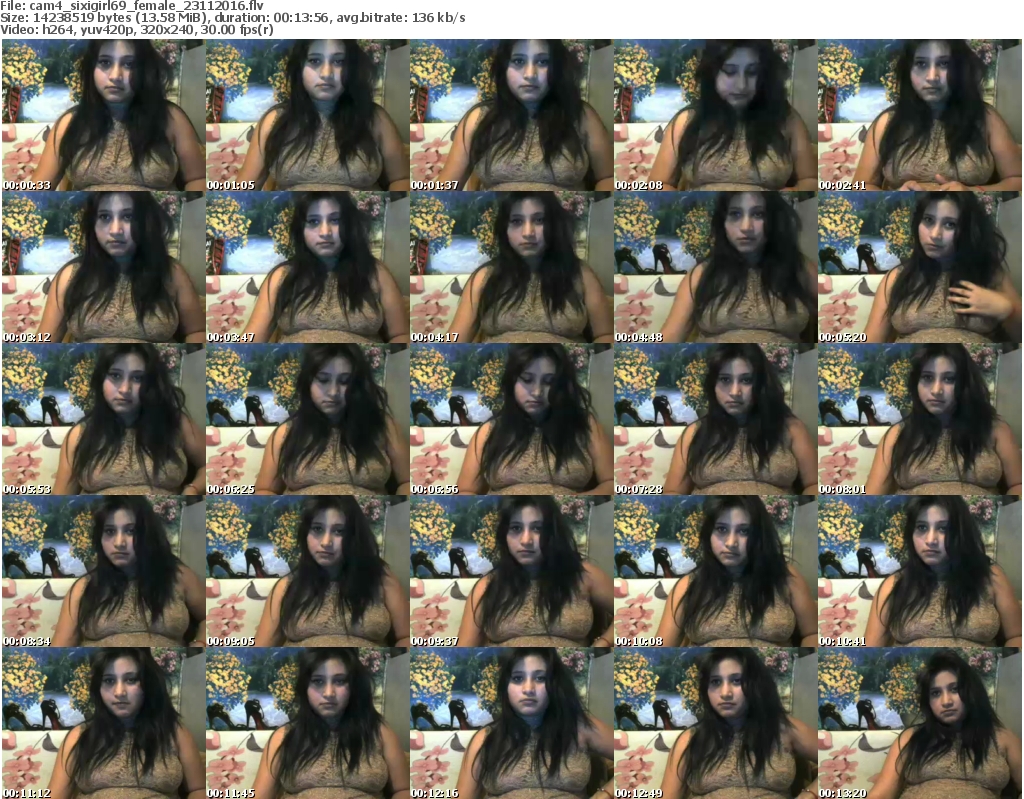Image resolution: width=1024 pixels, height=799 pixels.
Task: Open the frame at 00:08:34
Action: tap(103, 572)
